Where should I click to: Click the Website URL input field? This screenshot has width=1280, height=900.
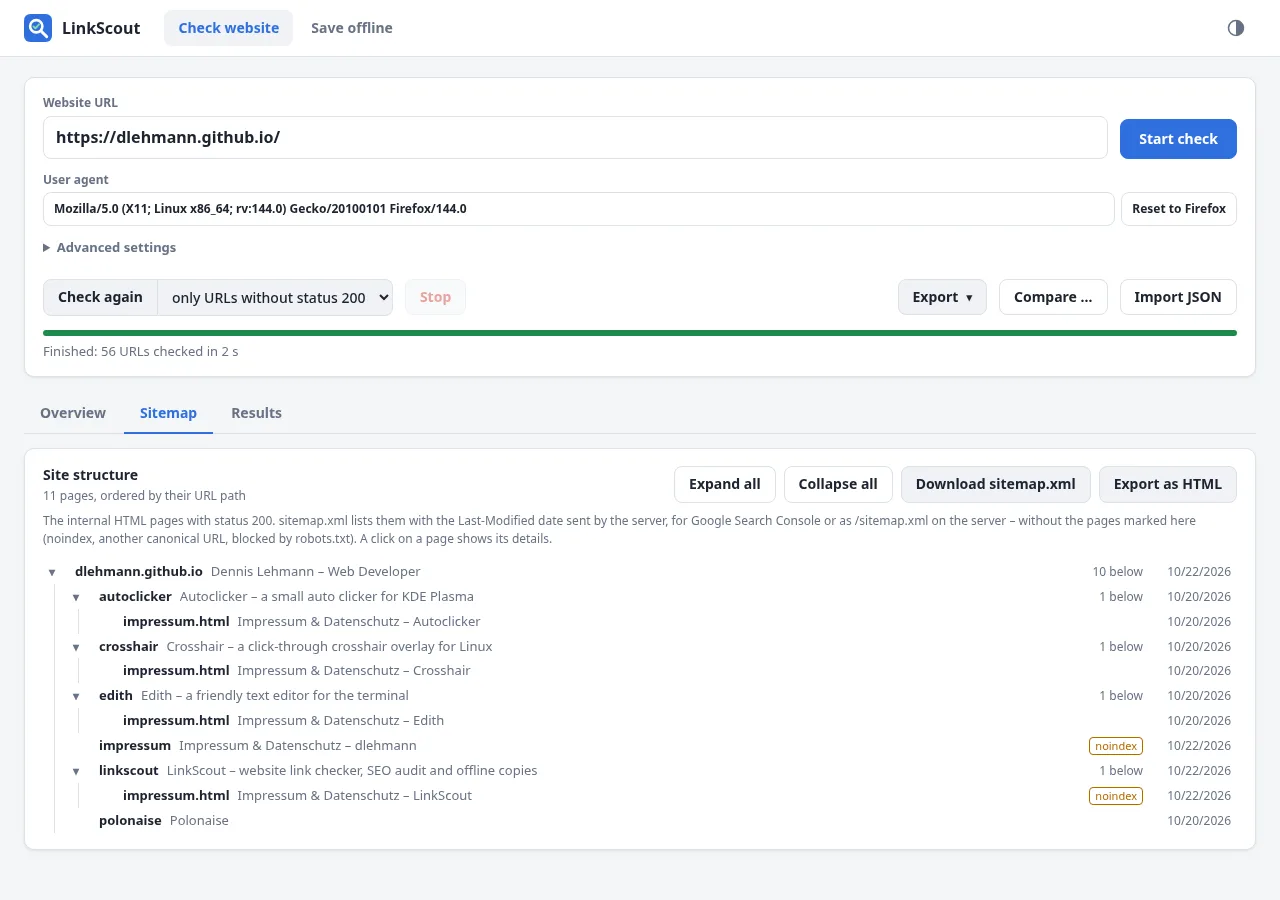click(575, 138)
